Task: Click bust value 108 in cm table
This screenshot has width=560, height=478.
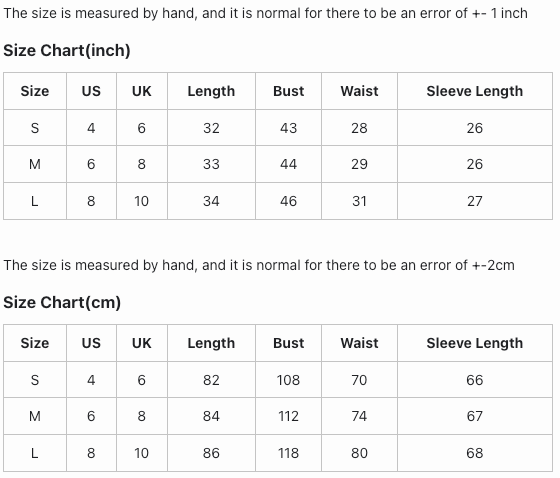Action: point(289,380)
